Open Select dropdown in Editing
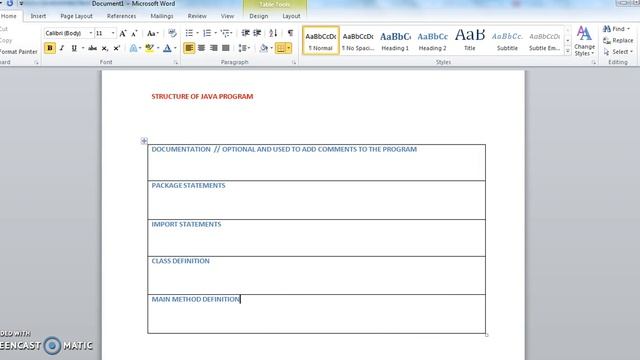 pos(618,52)
